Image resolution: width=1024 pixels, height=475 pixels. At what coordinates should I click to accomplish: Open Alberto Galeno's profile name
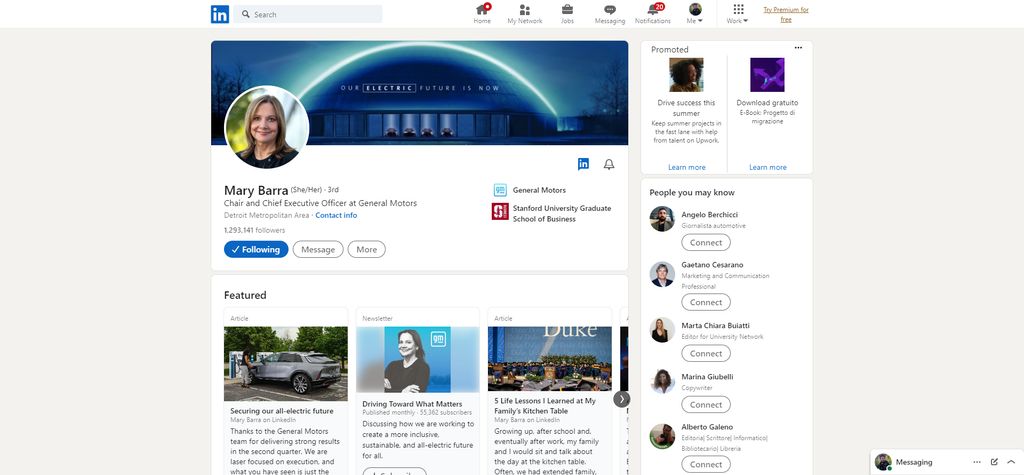pos(707,427)
